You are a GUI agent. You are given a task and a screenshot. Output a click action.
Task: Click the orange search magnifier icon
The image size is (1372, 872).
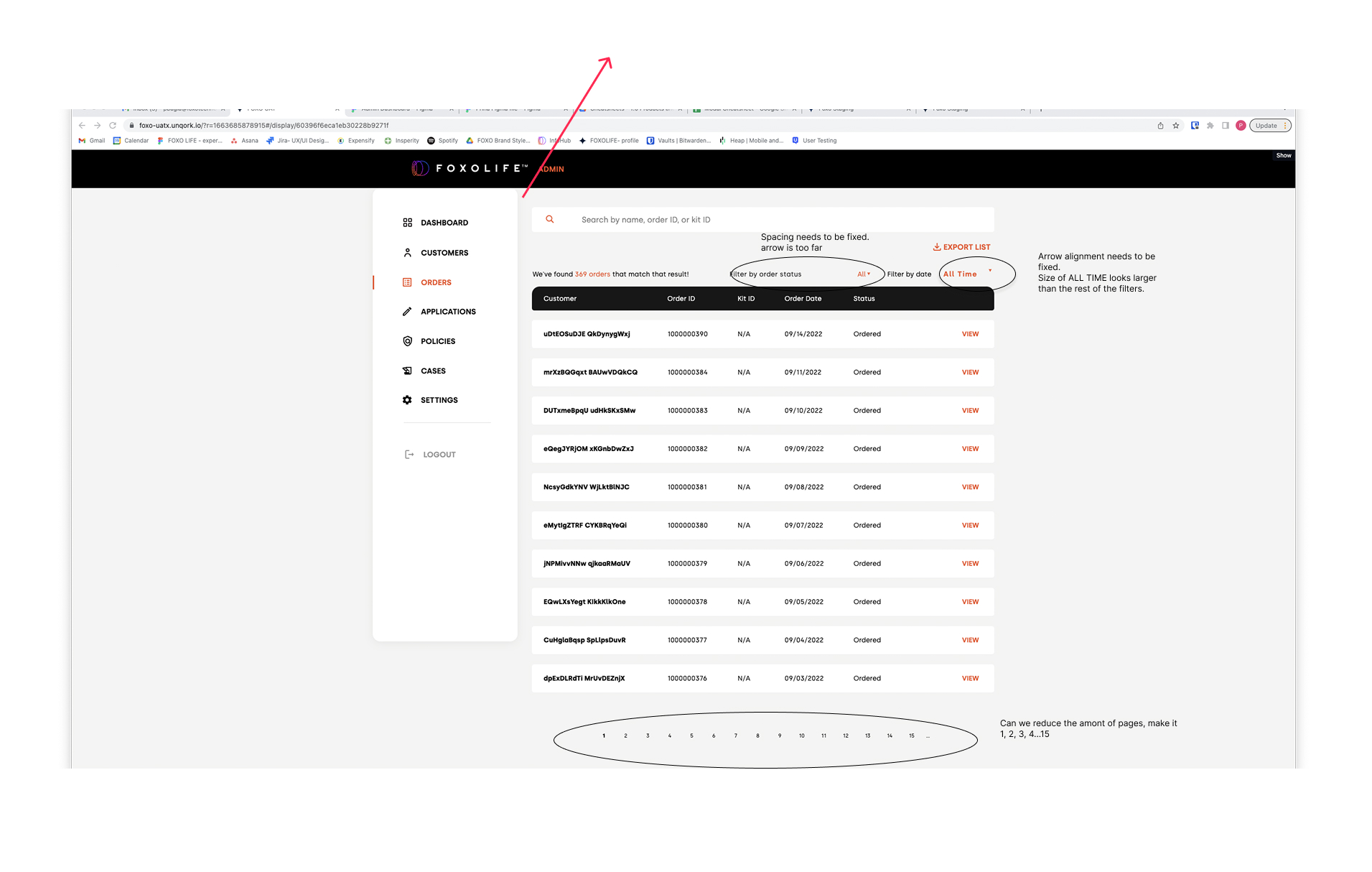click(x=550, y=220)
